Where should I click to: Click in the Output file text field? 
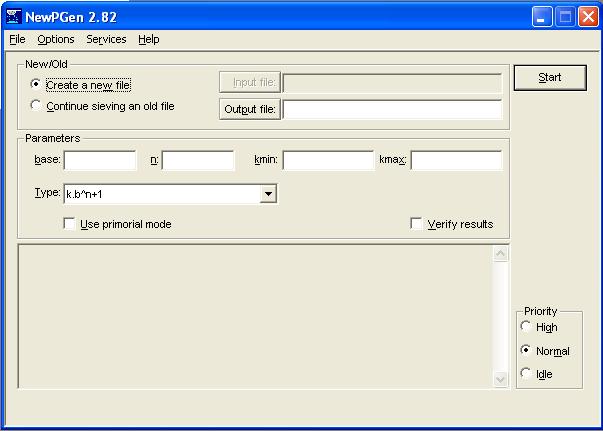click(x=392, y=110)
